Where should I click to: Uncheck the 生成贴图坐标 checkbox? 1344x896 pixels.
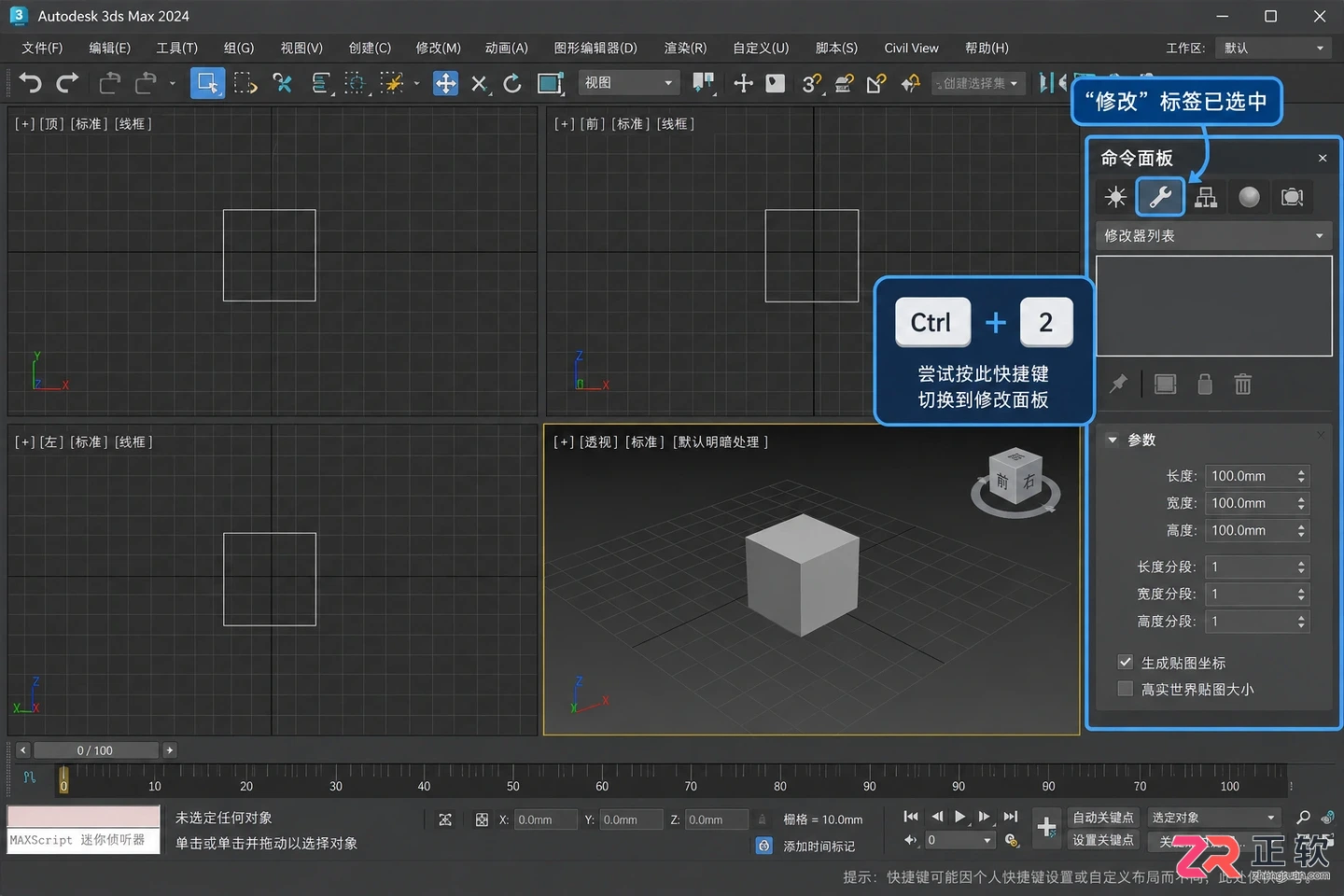(x=1126, y=662)
